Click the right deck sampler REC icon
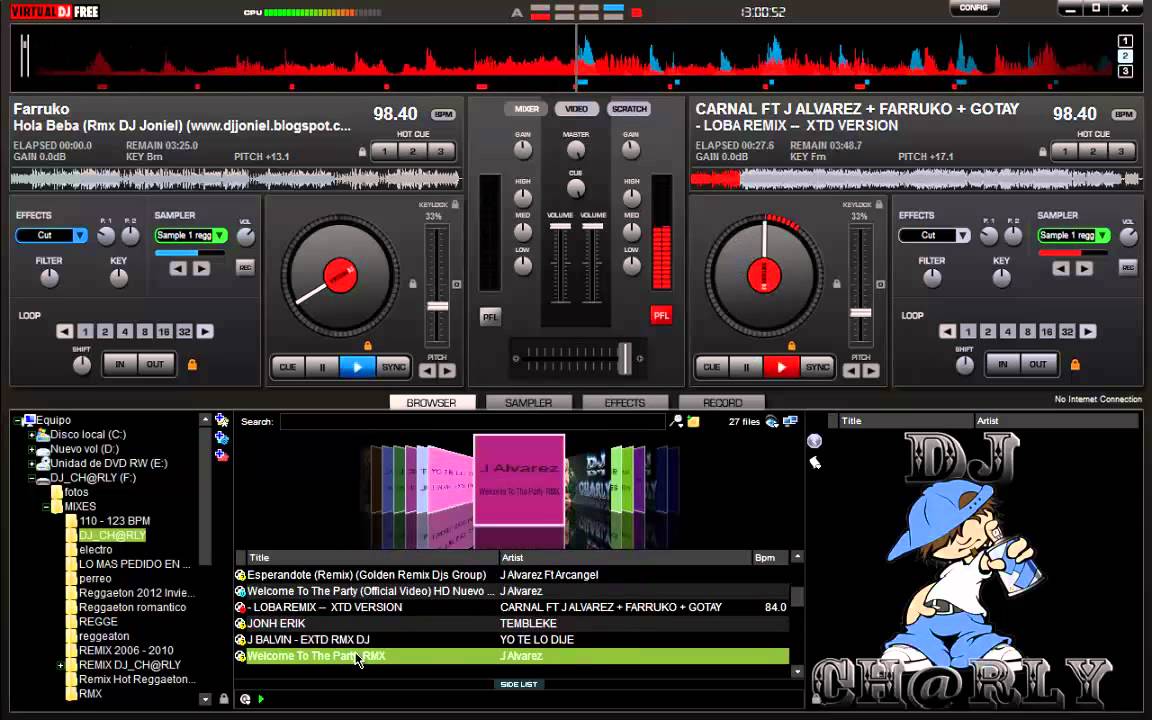 coord(1128,267)
